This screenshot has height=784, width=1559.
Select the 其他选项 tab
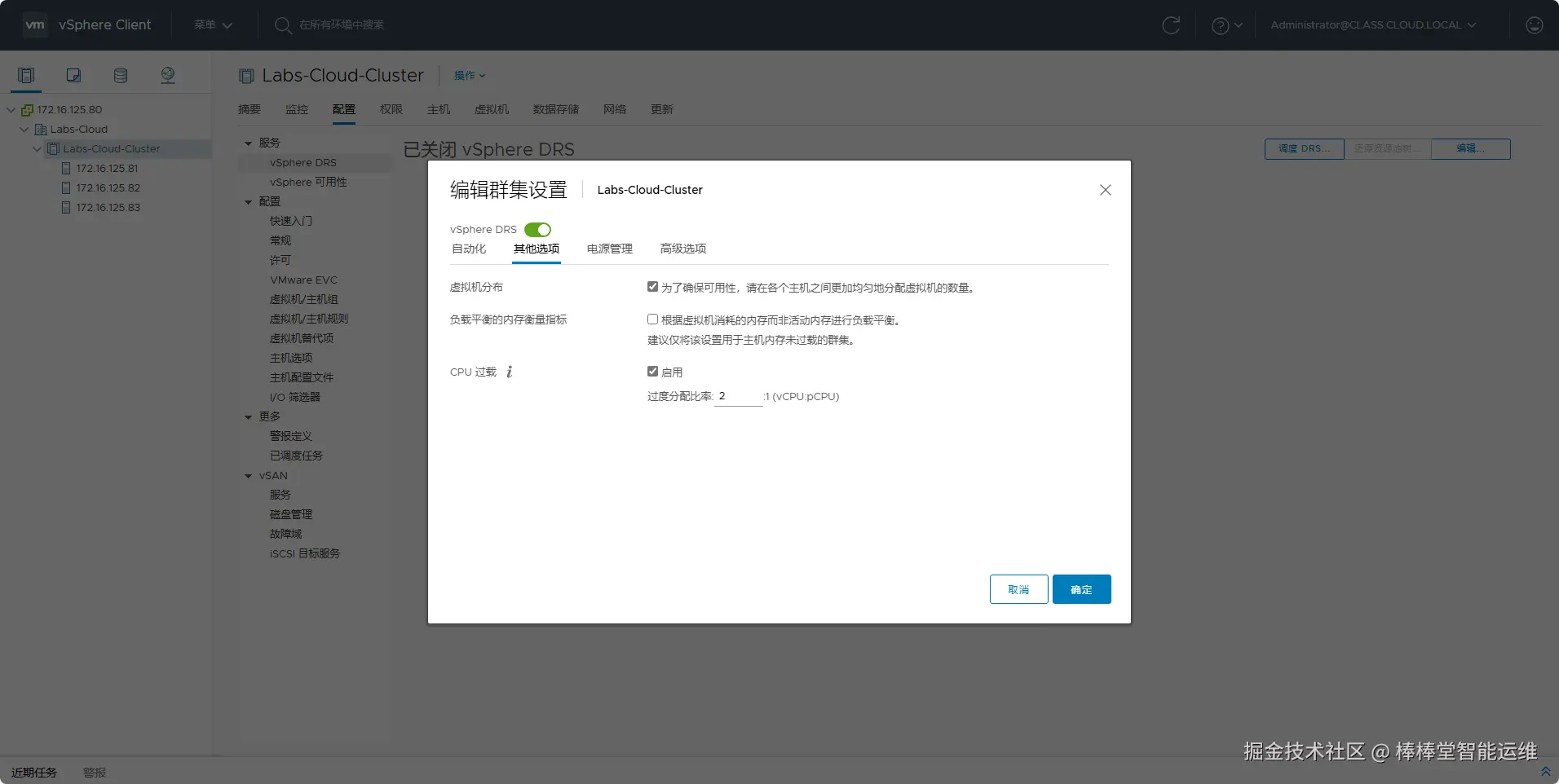click(x=537, y=249)
